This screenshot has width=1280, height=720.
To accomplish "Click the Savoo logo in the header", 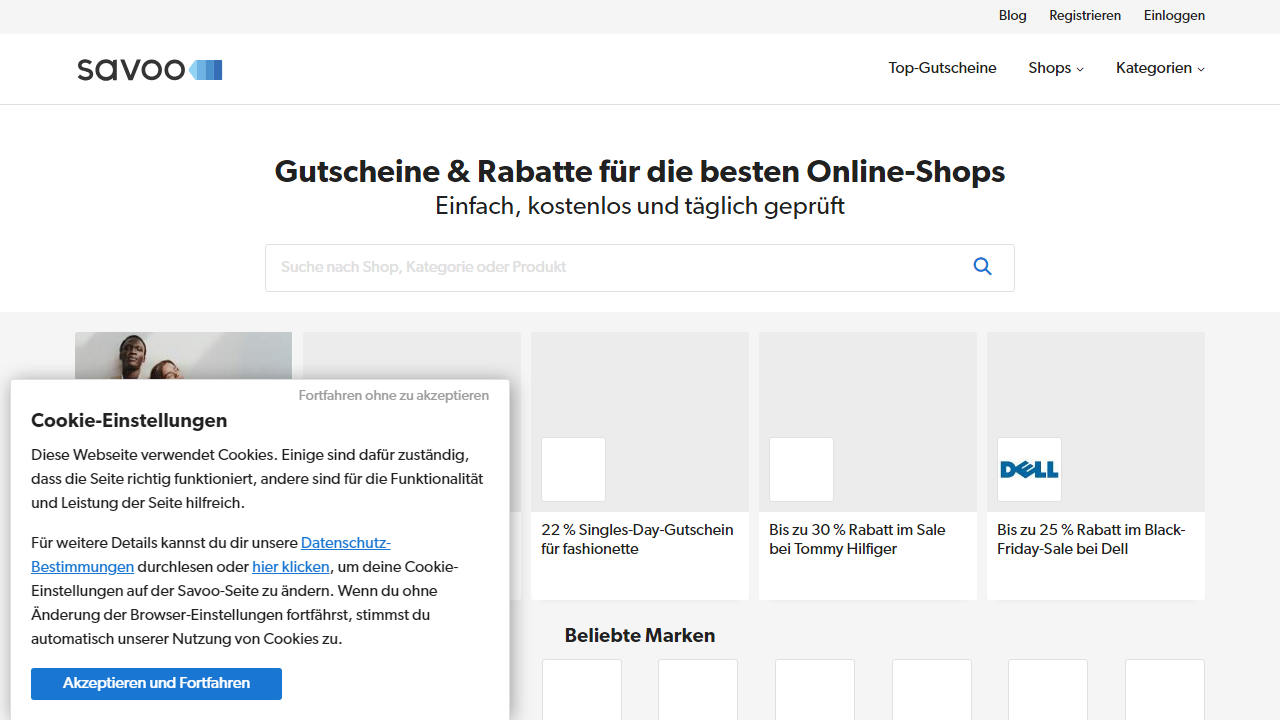I will [149, 69].
